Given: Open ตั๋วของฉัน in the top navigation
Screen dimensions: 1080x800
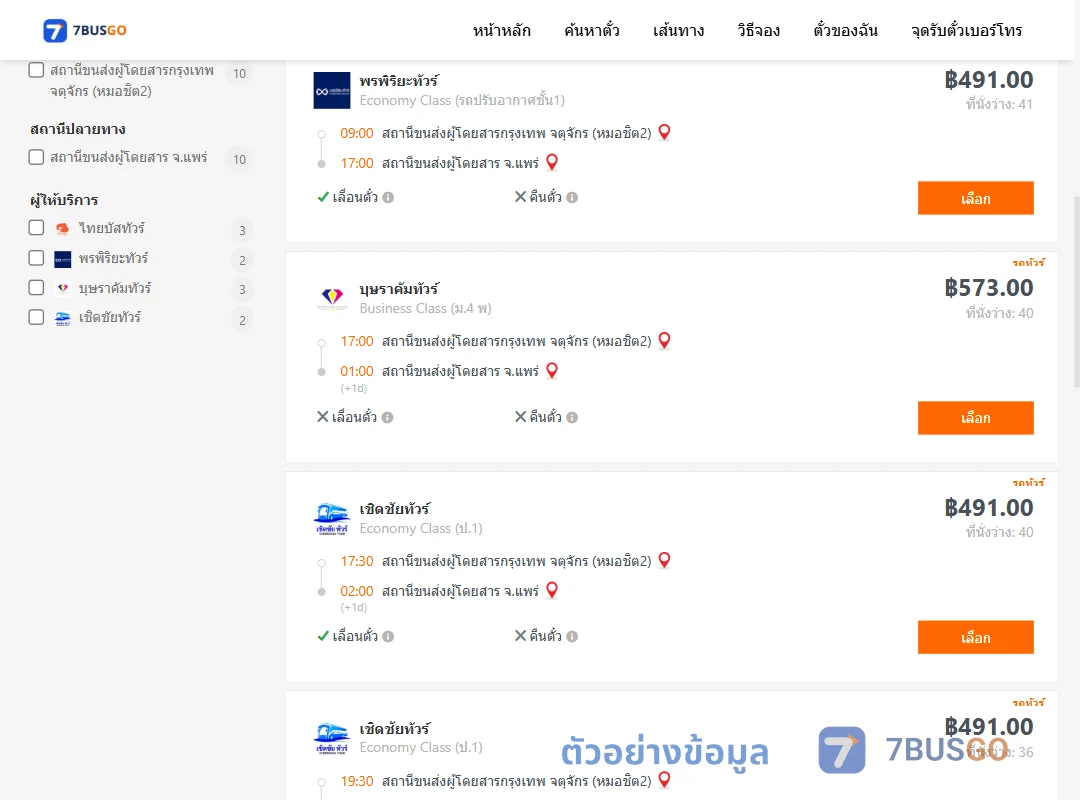Looking at the screenshot, I should [845, 30].
